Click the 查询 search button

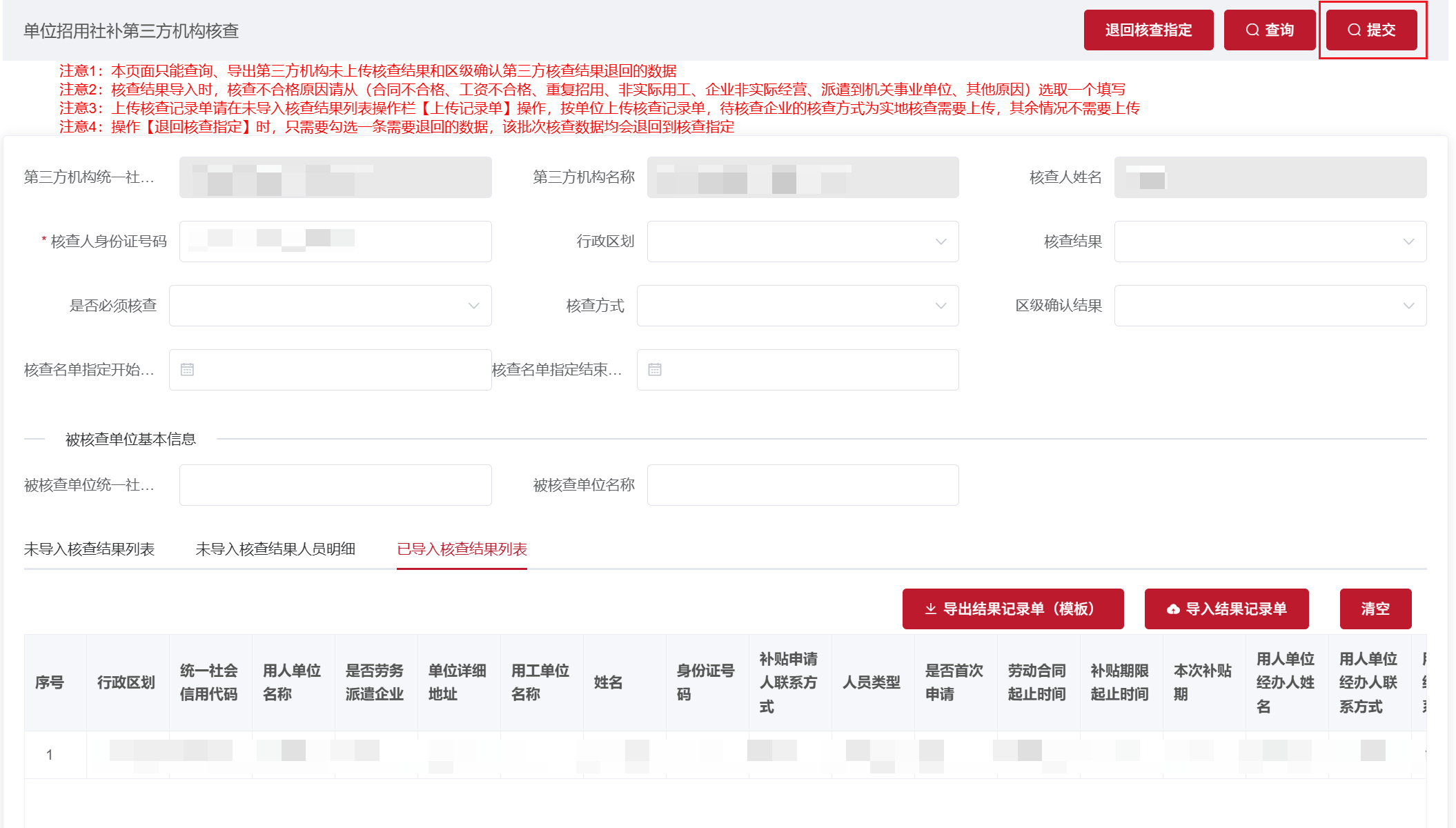tap(1270, 30)
